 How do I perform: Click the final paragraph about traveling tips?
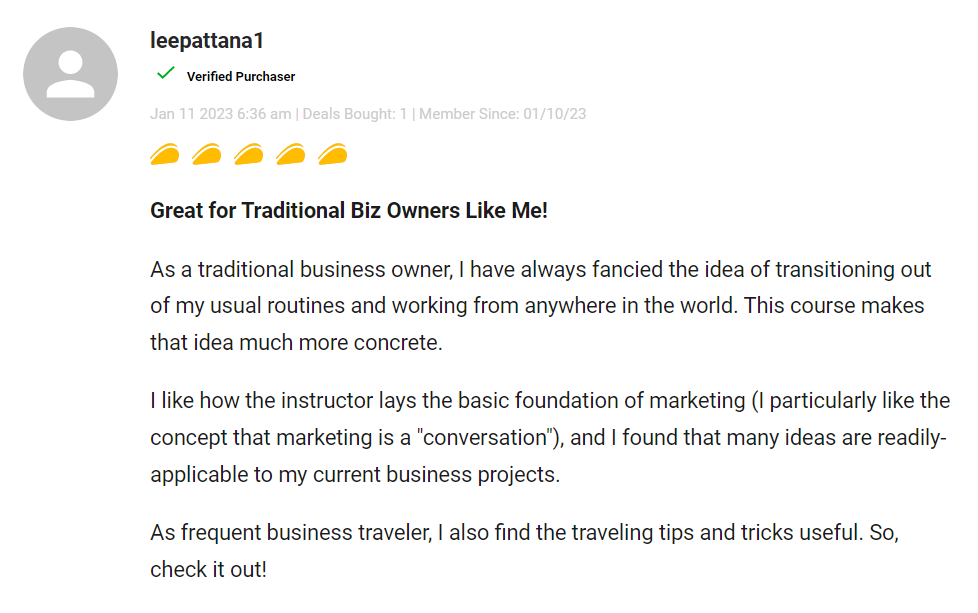tap(525, 551)
